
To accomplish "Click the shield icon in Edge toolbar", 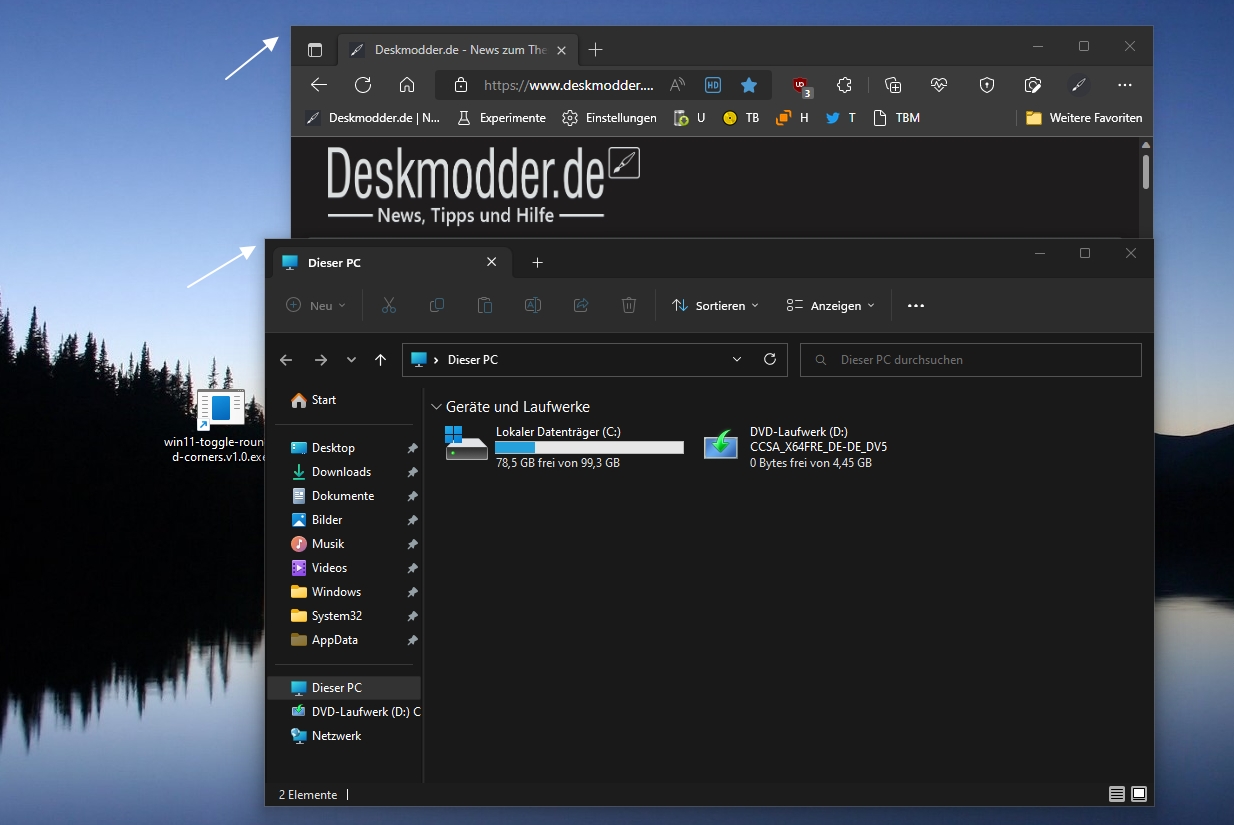I will (x=987, y=85).
